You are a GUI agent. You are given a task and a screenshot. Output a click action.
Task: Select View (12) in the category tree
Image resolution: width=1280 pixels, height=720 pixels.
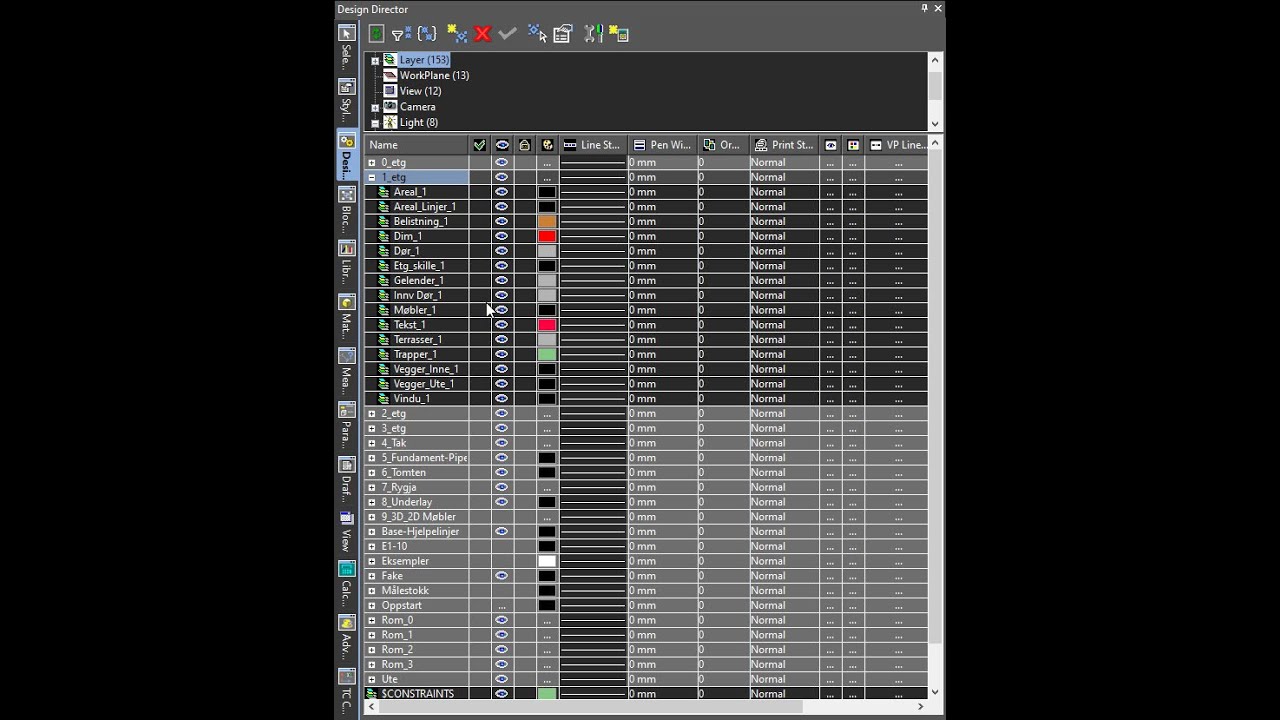point(420,91)
